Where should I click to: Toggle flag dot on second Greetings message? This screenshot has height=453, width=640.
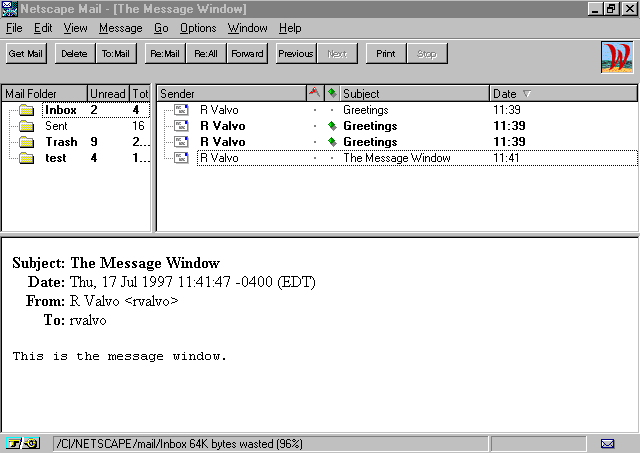[315, 126]
